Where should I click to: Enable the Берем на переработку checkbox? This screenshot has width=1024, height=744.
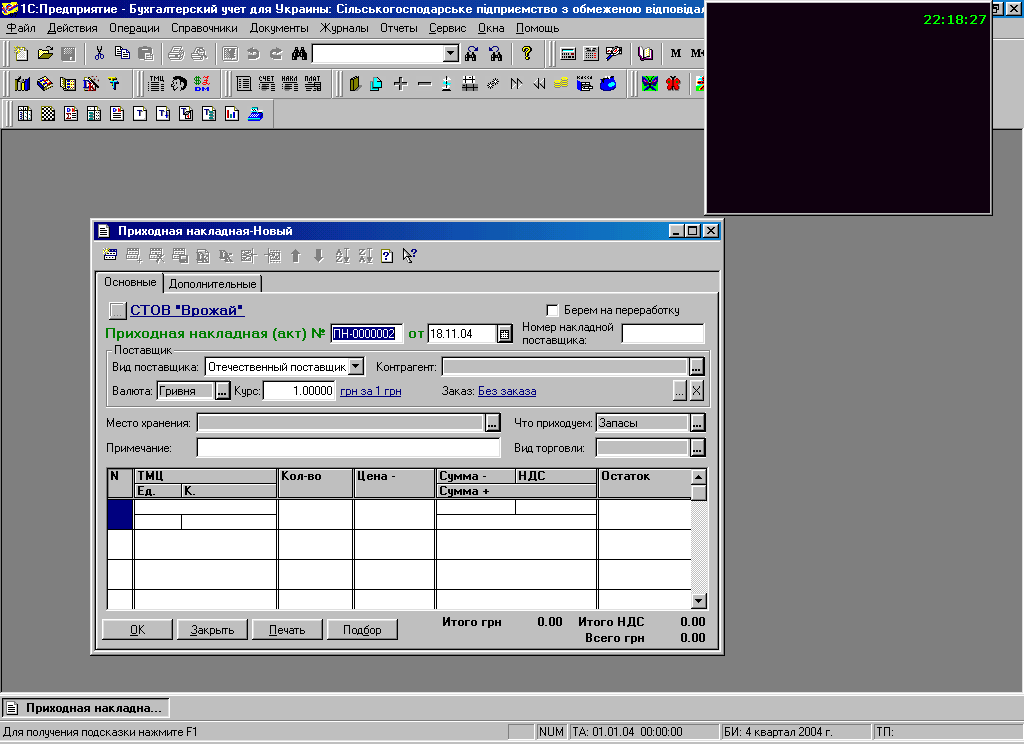[552, 310]
